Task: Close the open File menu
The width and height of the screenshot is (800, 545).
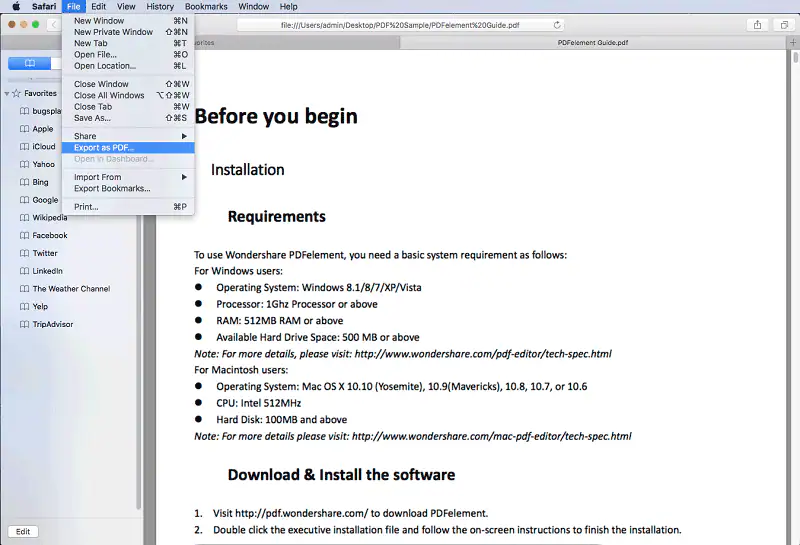Action: (73, 7)
